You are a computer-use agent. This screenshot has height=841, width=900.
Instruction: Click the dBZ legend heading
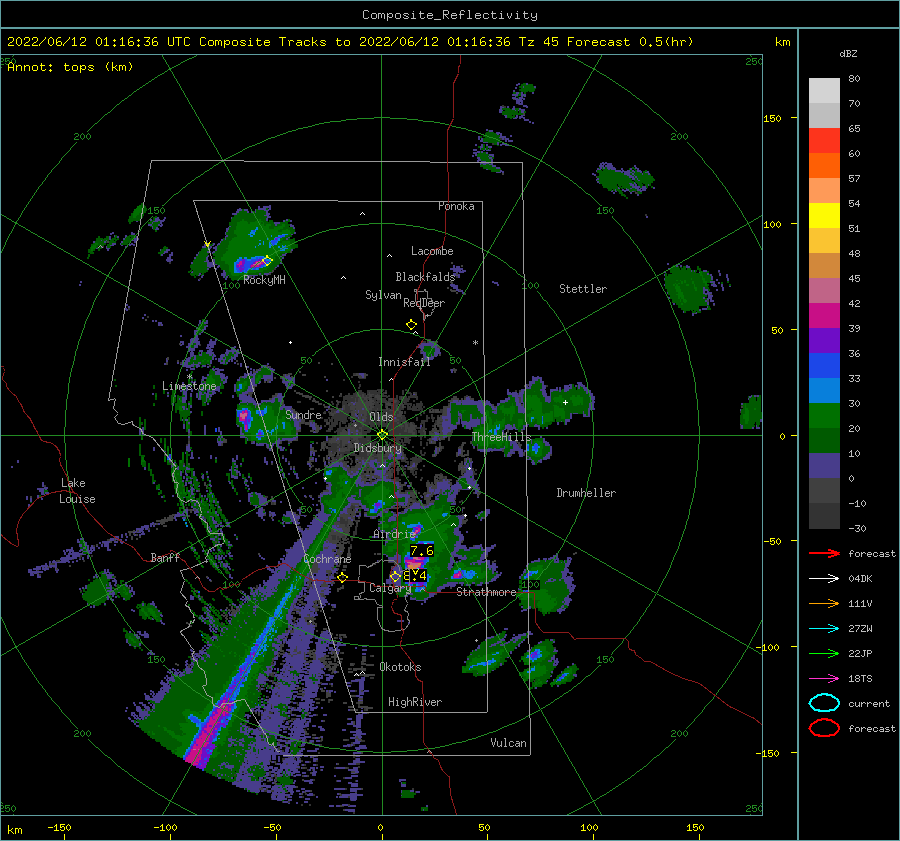(x=848, y=54)
